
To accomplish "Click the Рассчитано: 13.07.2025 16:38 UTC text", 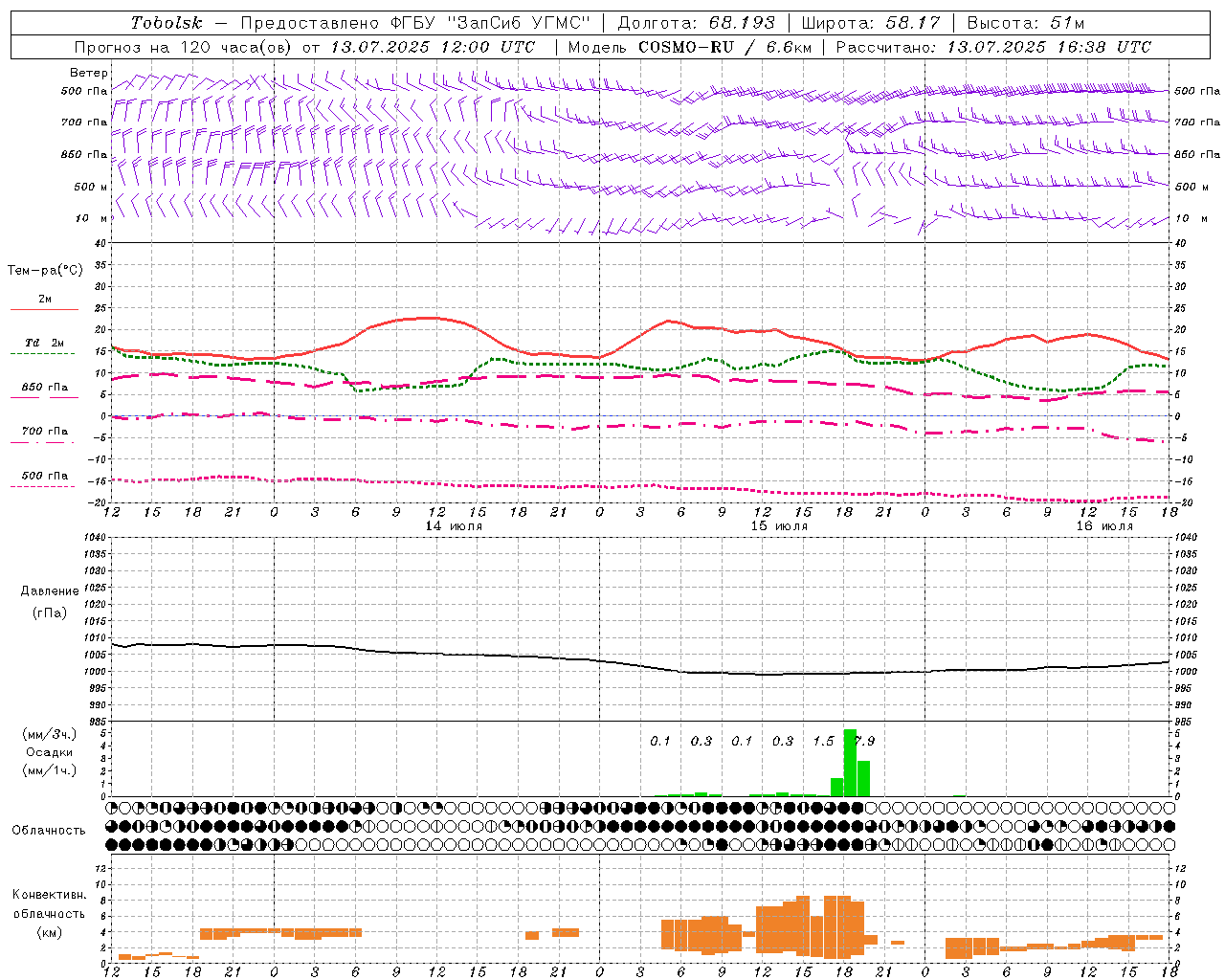I will point(993,47).
